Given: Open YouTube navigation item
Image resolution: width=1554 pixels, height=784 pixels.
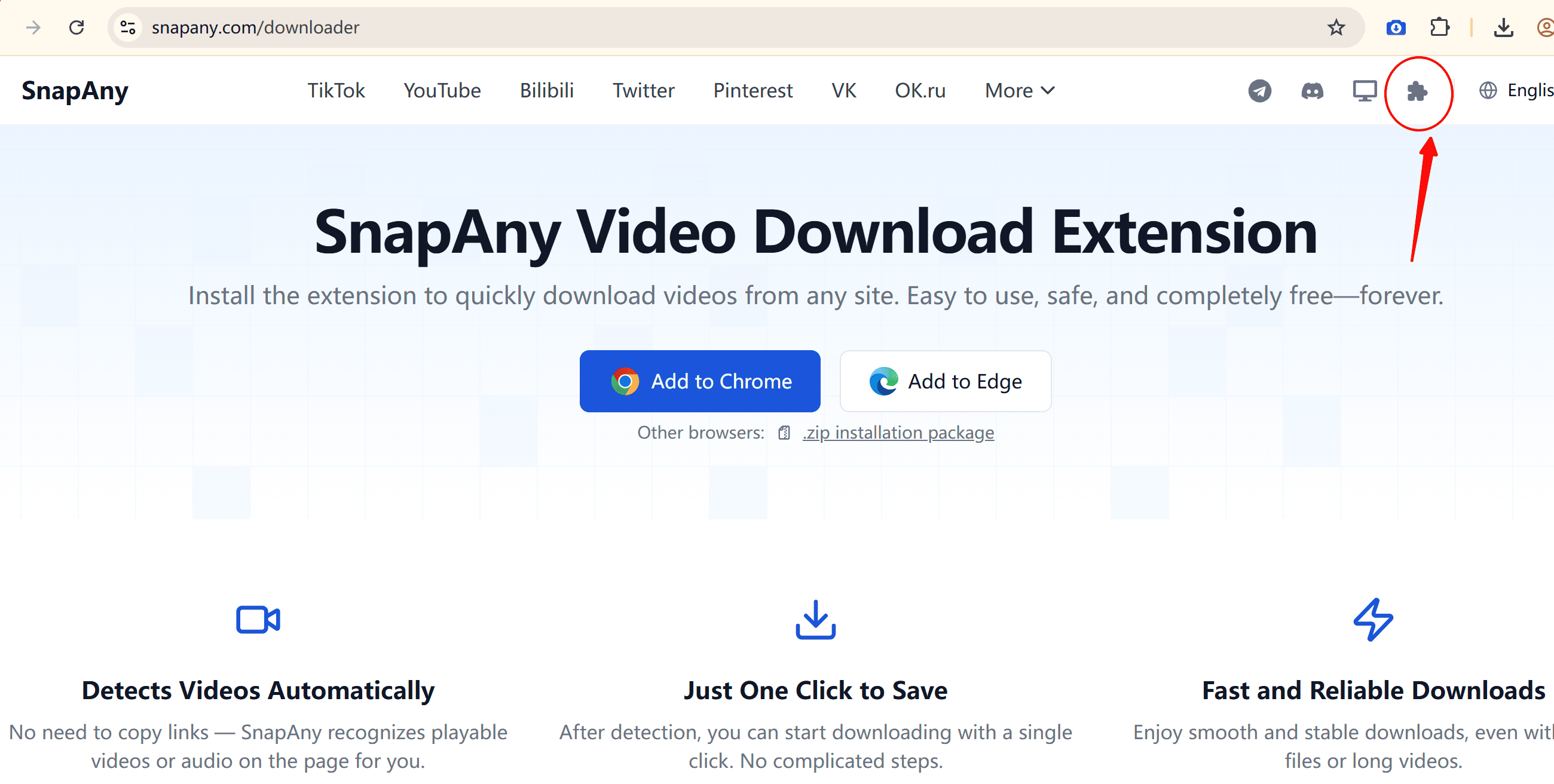Looking at the screenshot, I should [442, 90].
